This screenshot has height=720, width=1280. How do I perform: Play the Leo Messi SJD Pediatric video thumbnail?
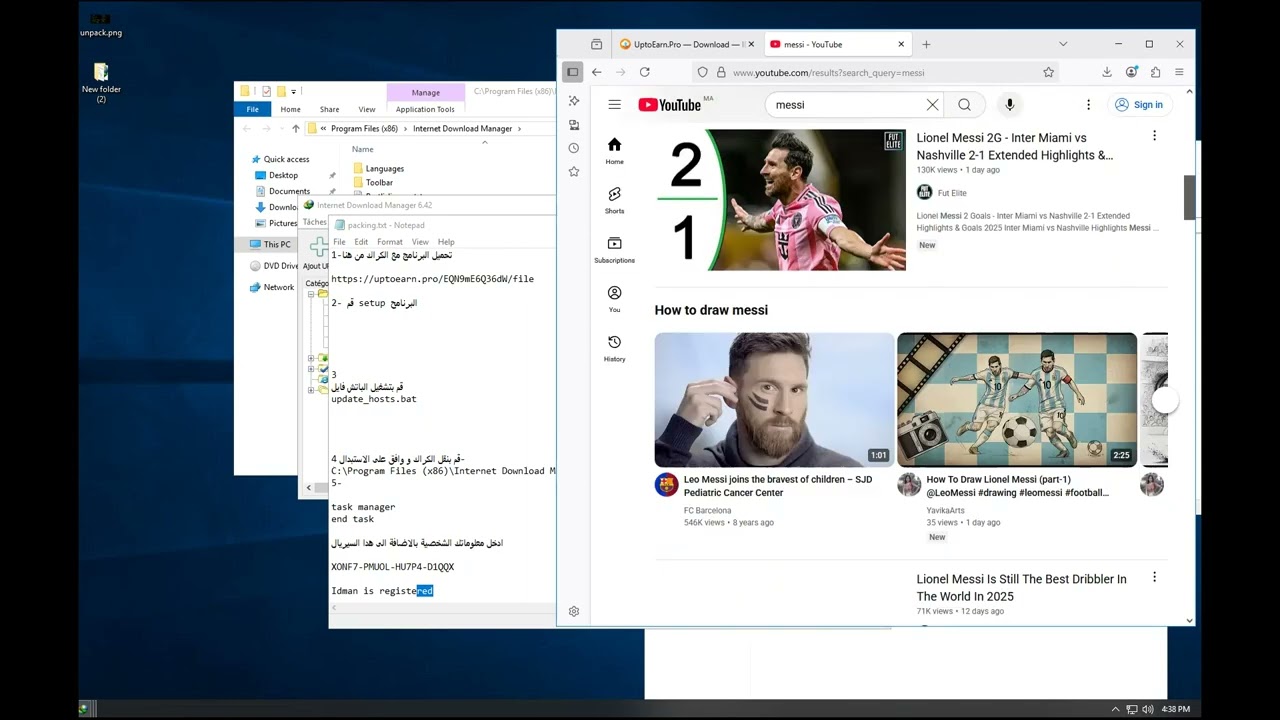point(774,400)
